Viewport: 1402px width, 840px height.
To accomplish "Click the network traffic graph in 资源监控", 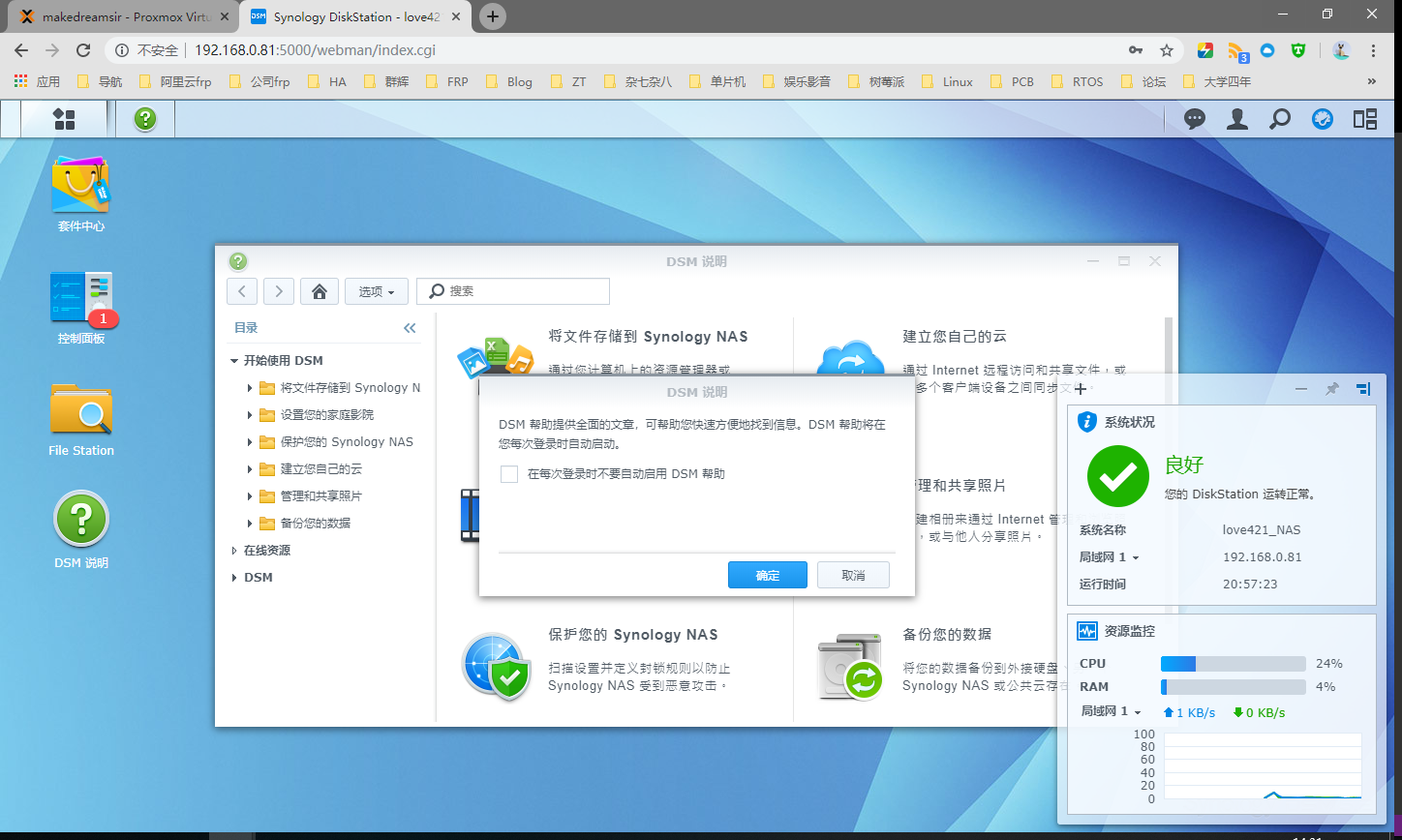I will pos(1263,766).
